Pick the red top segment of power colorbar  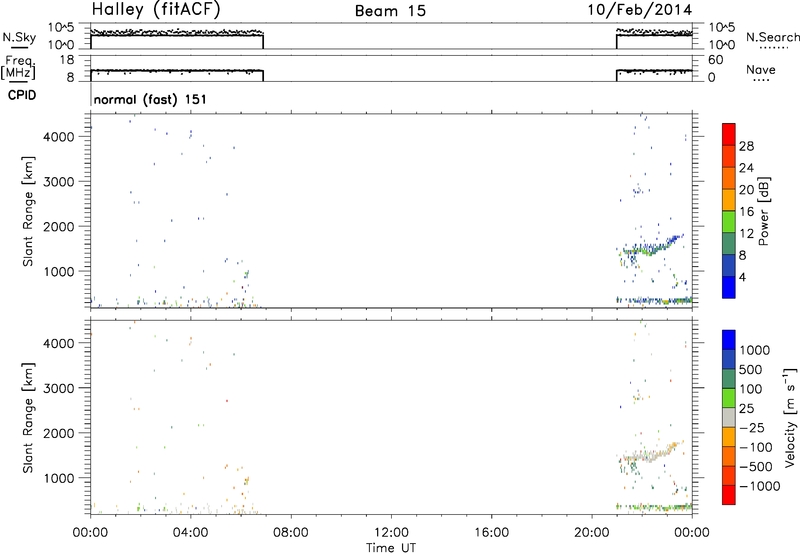coord(729,134)
